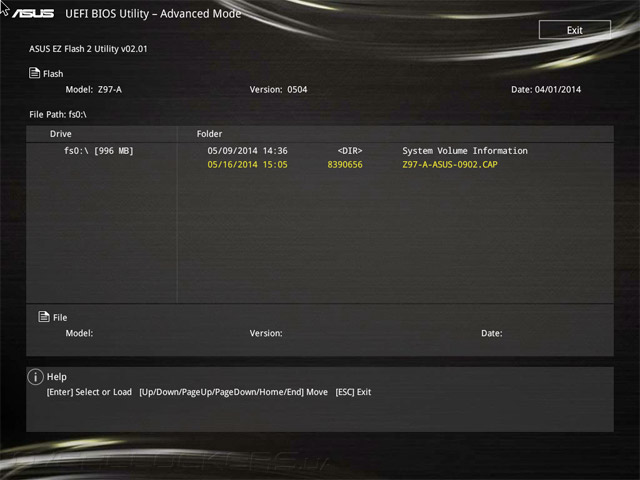Viewport: 640px width, 480px height.
Task: Select drive fs0:\ [996 MB]
Action: pyautogui.click(x=99, y=151)
